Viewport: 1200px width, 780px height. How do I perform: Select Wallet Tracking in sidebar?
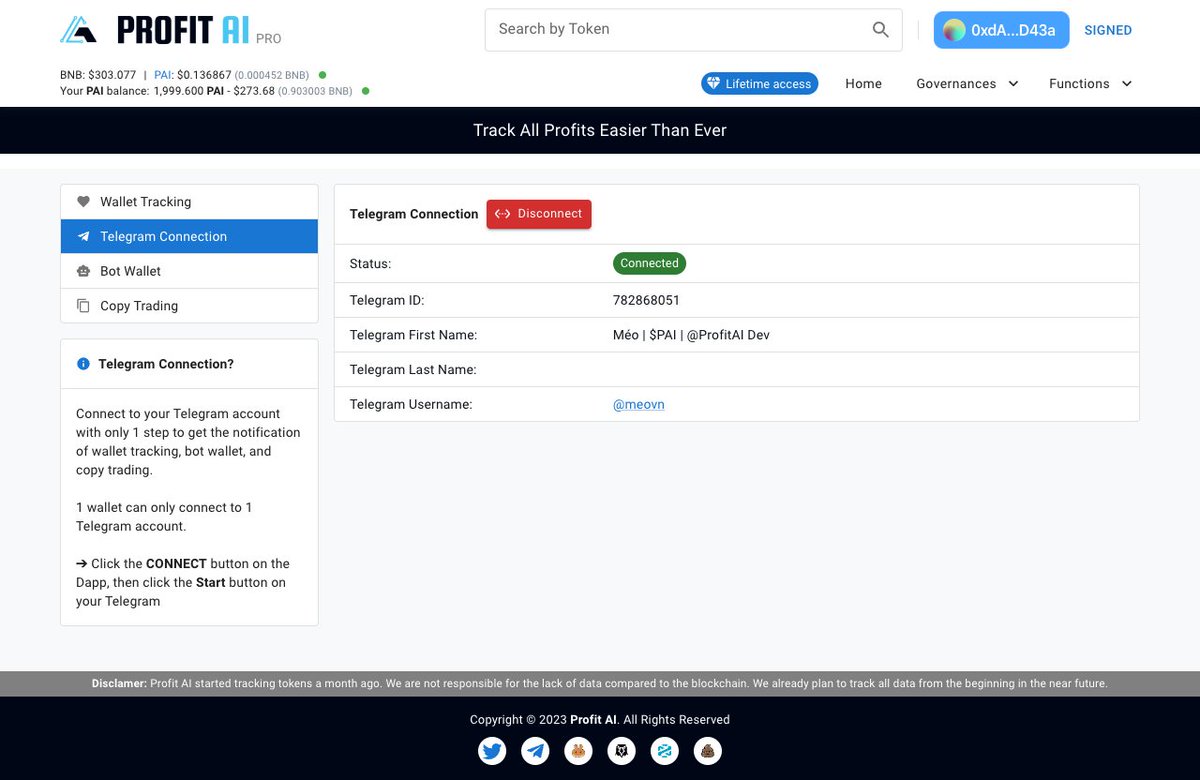pyautogui.click(x=189, y=202)
